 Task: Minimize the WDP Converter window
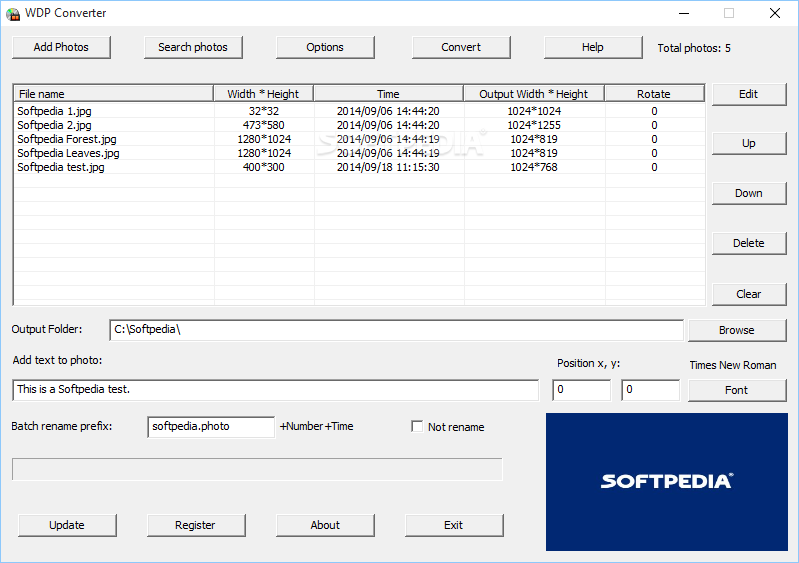tap(684, 13)
